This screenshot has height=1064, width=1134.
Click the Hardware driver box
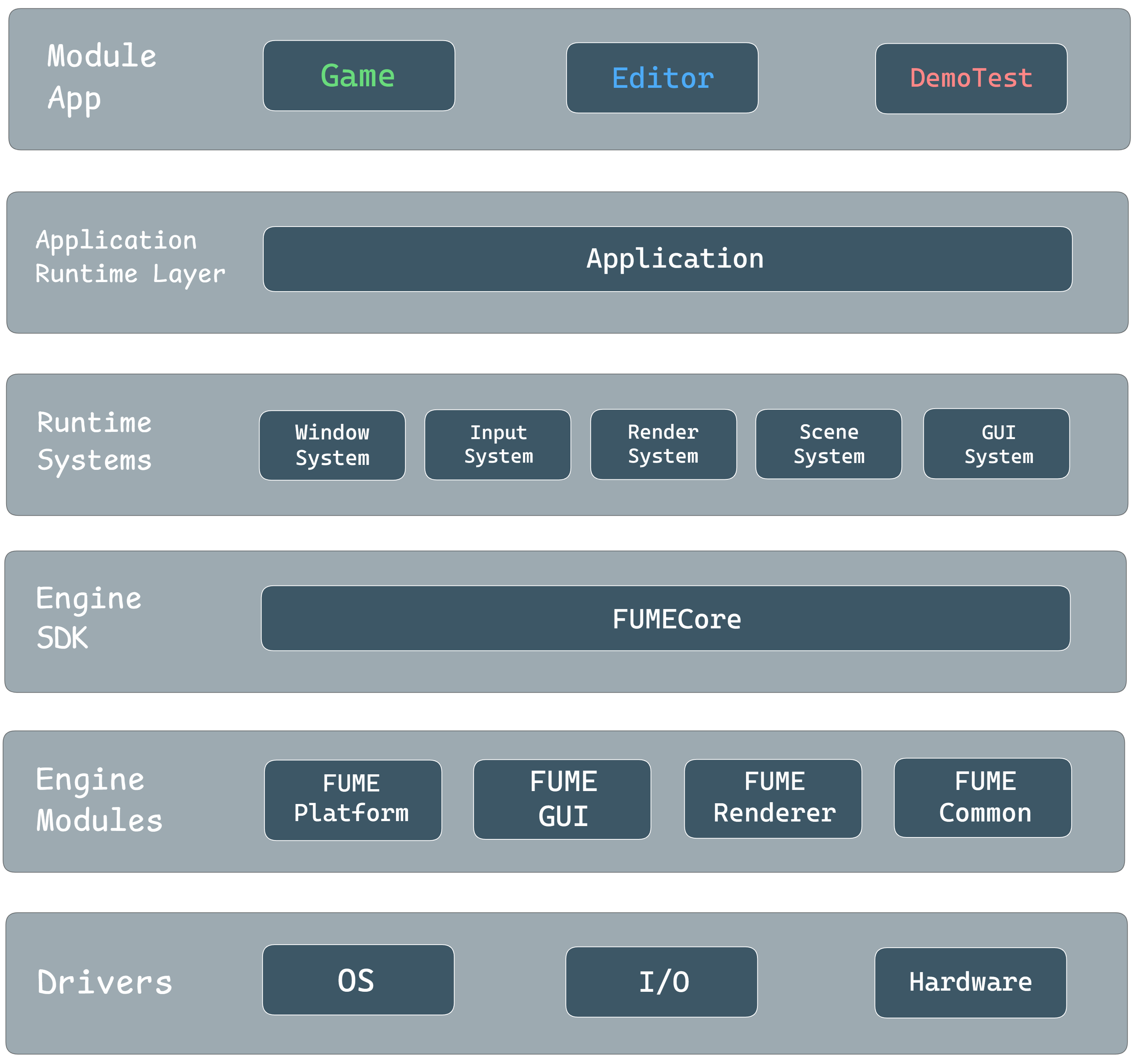click(x=970, y=982)
